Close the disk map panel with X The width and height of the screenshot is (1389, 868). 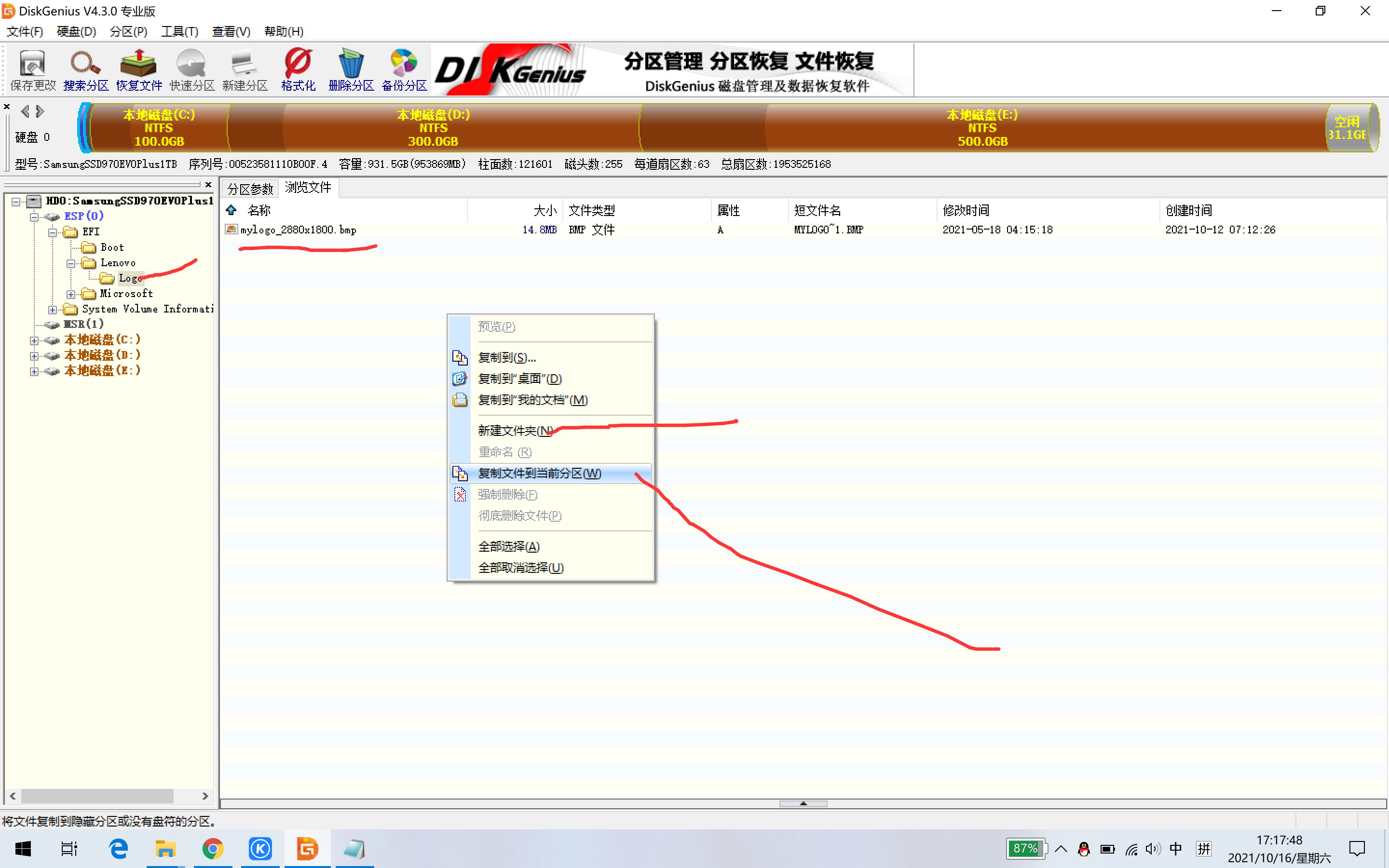7,107
